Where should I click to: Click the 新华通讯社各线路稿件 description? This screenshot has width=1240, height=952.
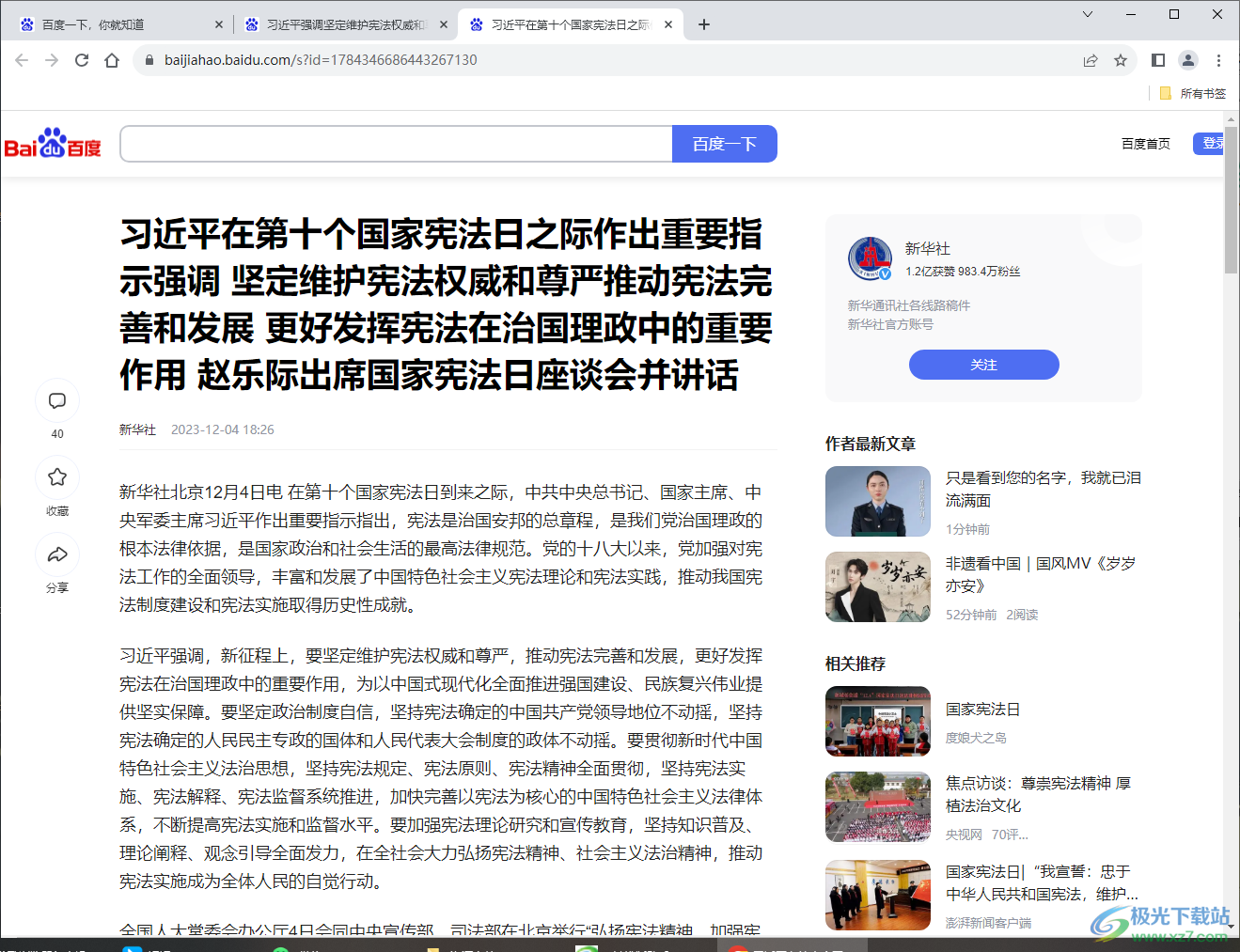point(908,305)
